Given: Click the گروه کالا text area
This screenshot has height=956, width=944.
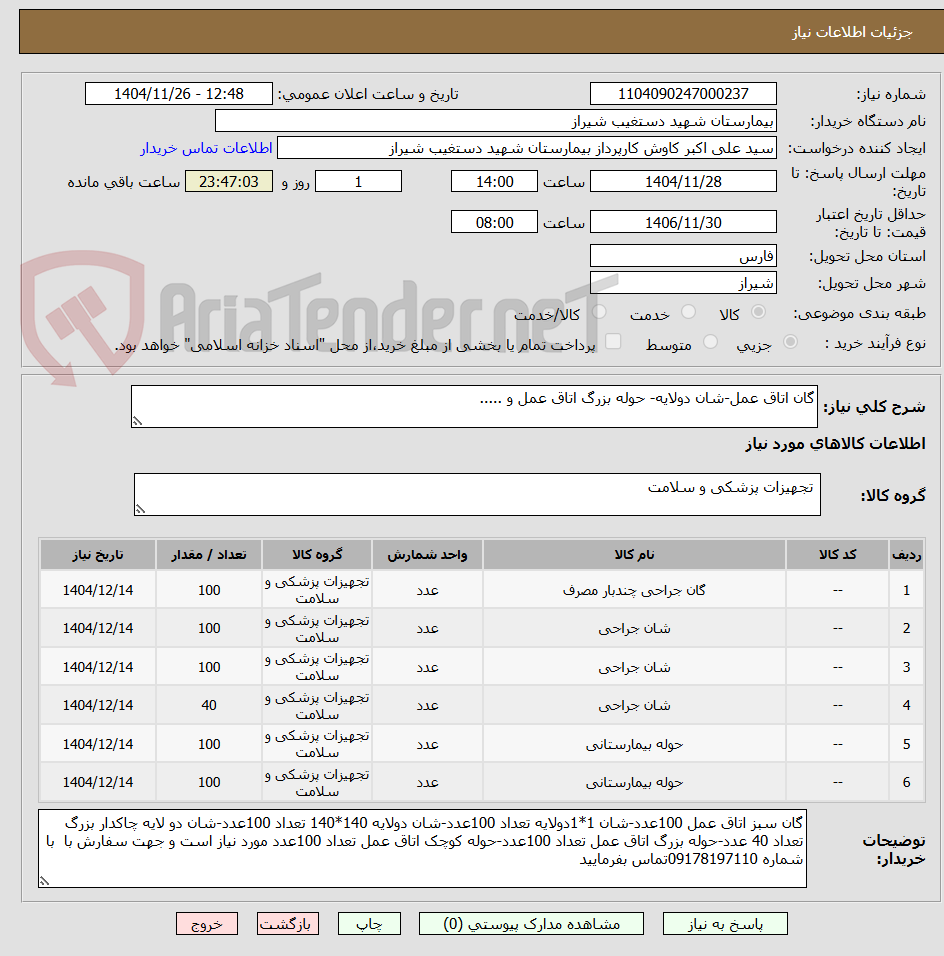Looking at the screenshot, I should (477, 494).
